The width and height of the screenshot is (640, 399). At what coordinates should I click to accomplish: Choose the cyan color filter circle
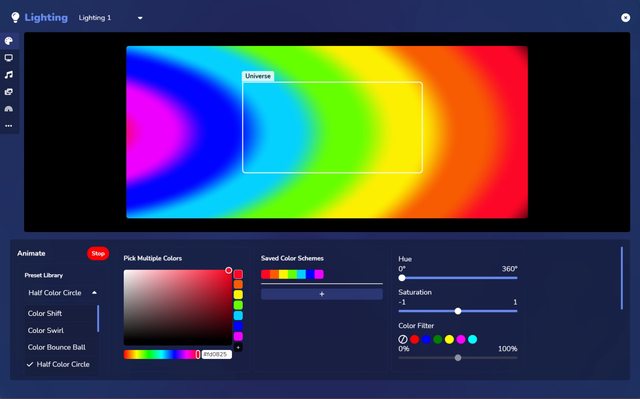click(x=472, y=339)
